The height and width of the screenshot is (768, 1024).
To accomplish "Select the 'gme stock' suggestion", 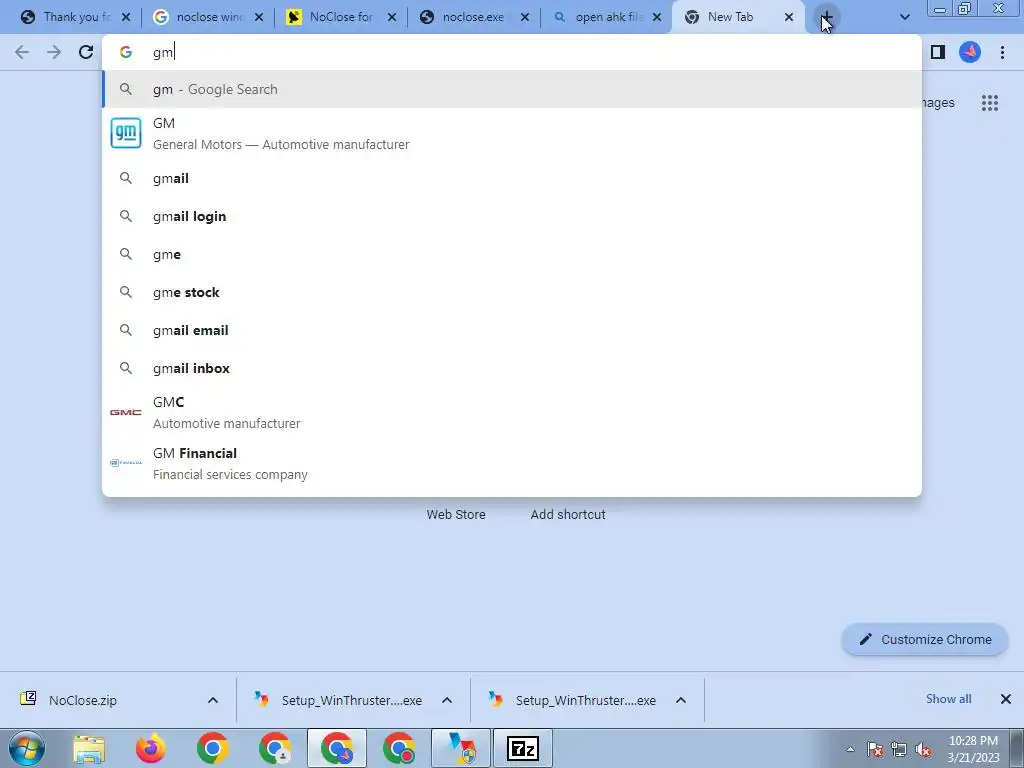I will (512, 292).
